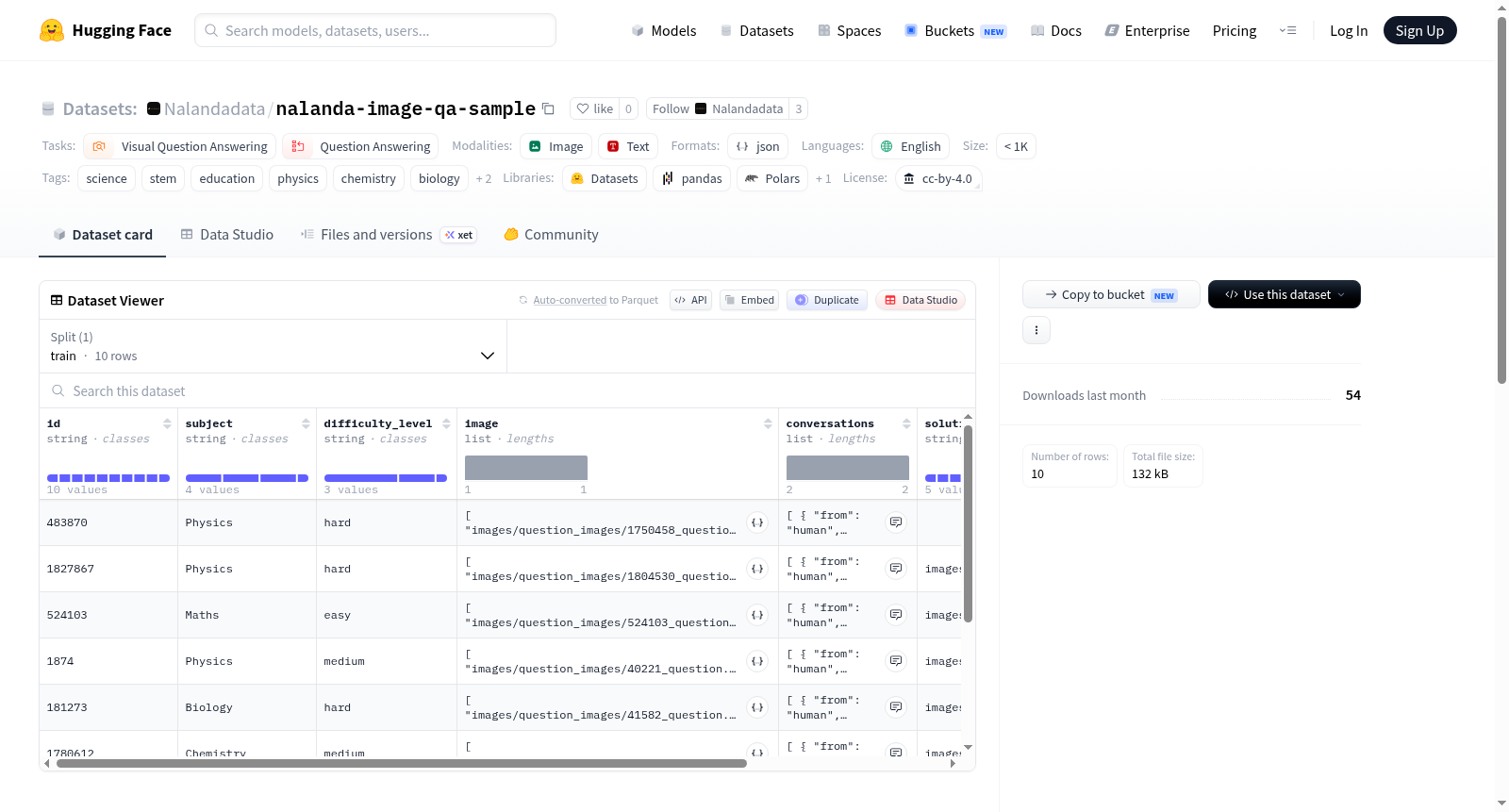Open the Community tab
The height and width of the screenshot is (812, 1509).
[551, 235]
